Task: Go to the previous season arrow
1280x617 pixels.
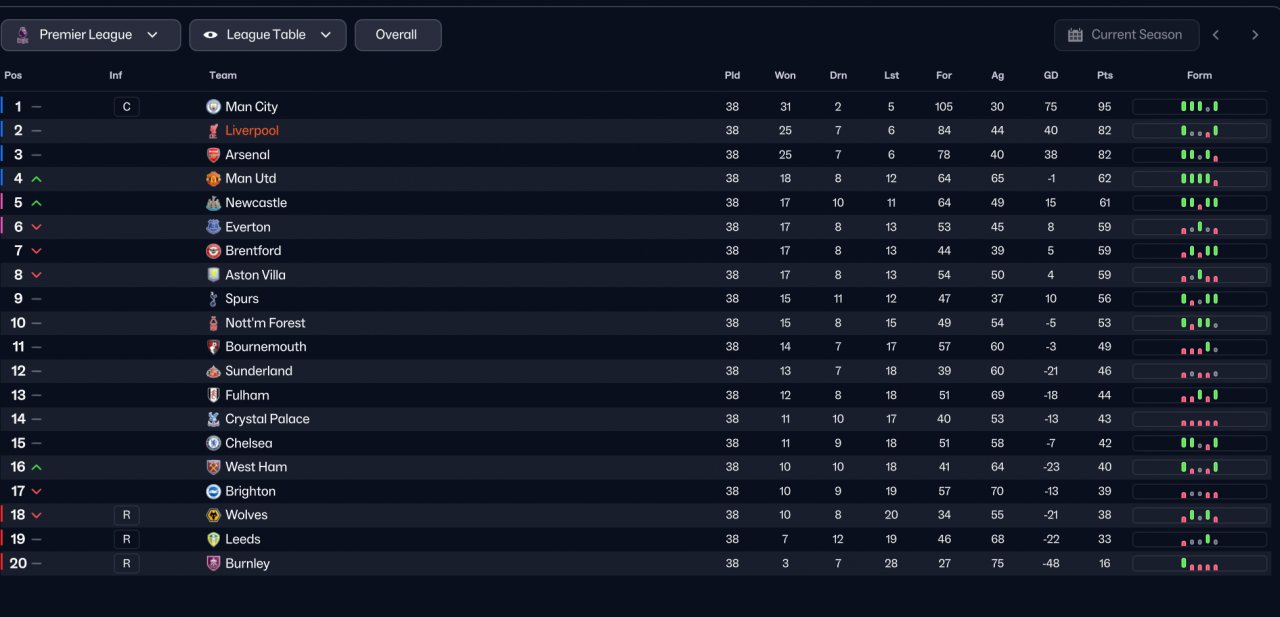Action: click(1216, 35)
